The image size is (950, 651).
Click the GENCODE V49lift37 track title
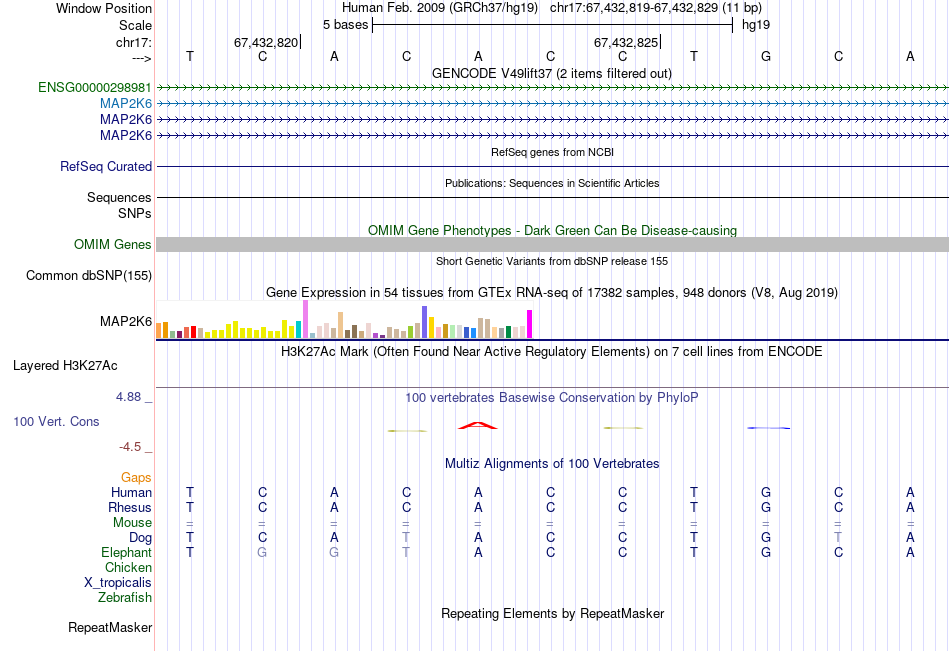coord(551,74)
